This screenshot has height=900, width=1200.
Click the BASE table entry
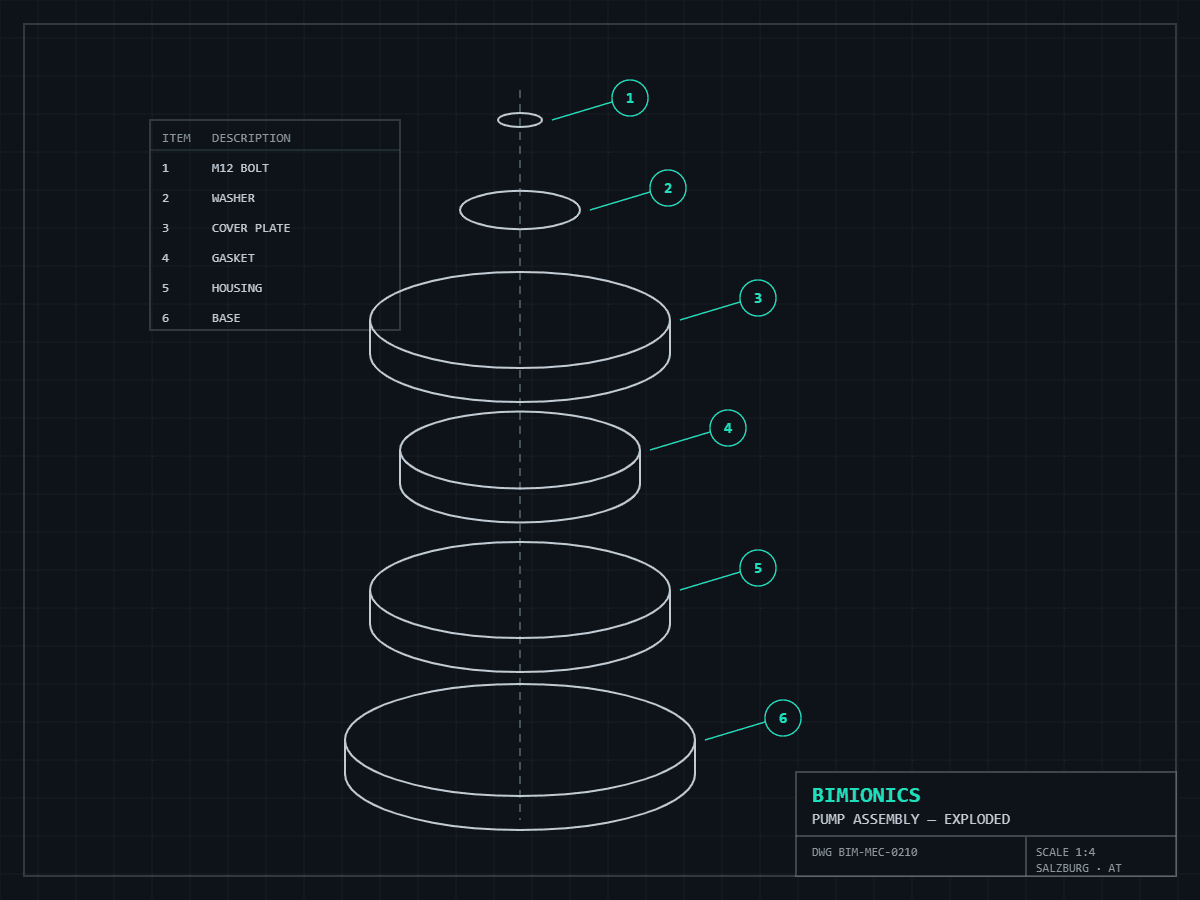pos(226,318)
